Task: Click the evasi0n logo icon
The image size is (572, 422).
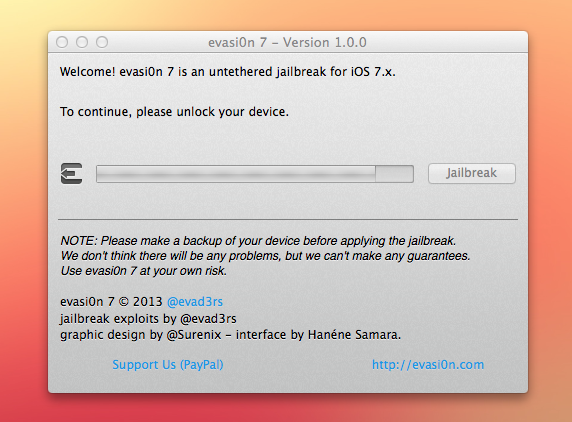Action: (x=72, y=174)
